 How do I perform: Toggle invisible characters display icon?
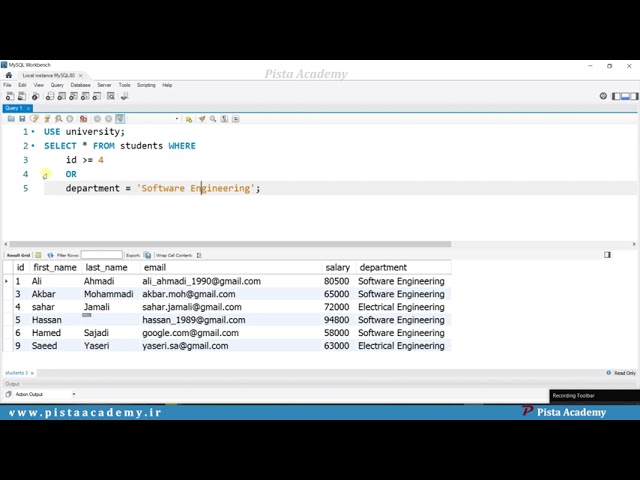(x=224, y=119)
